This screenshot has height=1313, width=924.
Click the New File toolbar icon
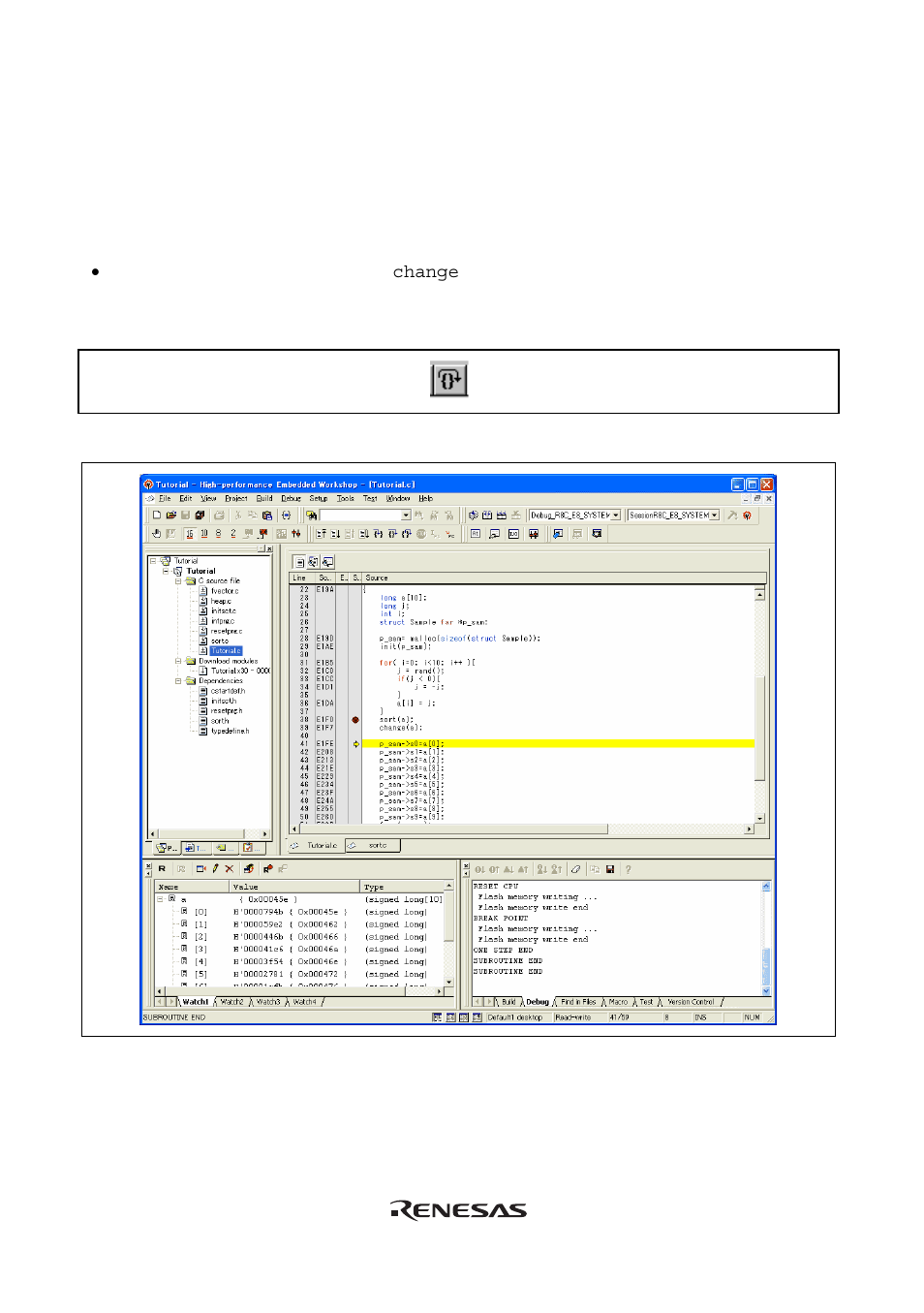click(157, 516)
